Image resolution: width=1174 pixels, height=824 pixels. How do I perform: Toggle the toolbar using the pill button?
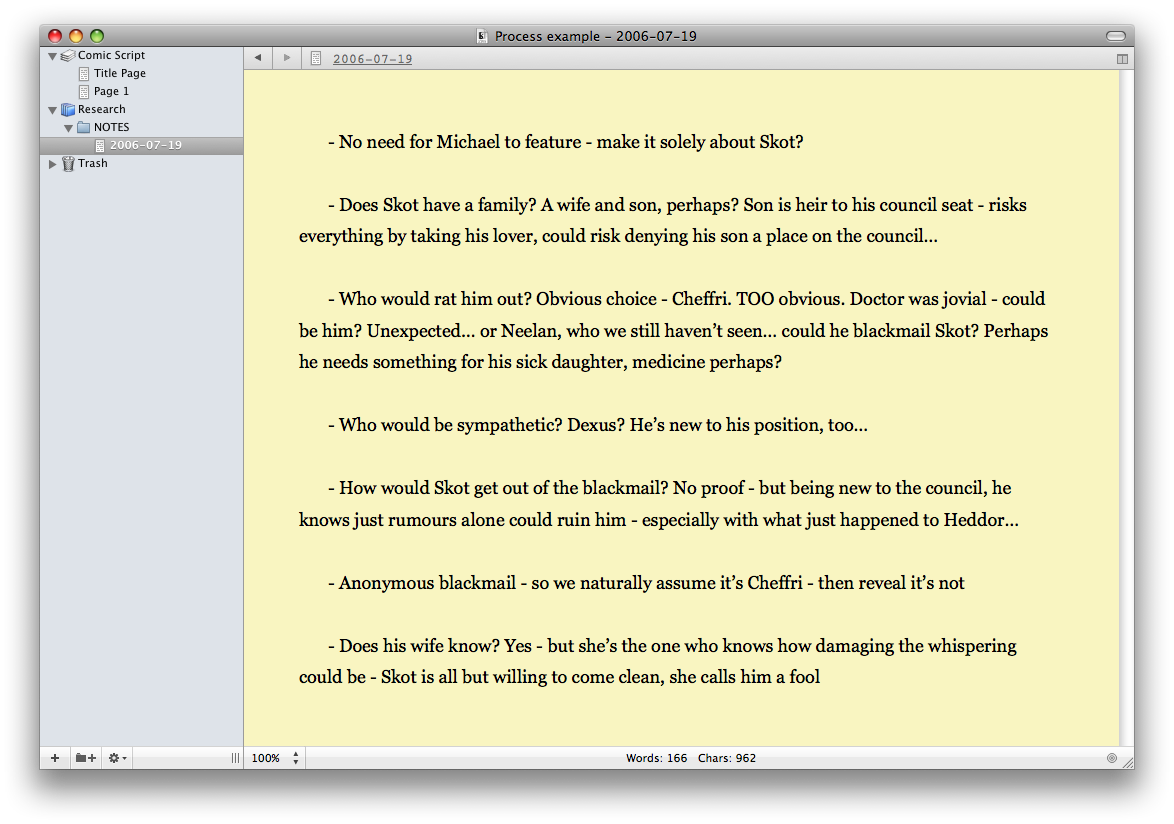click(x=1115, y=36)
